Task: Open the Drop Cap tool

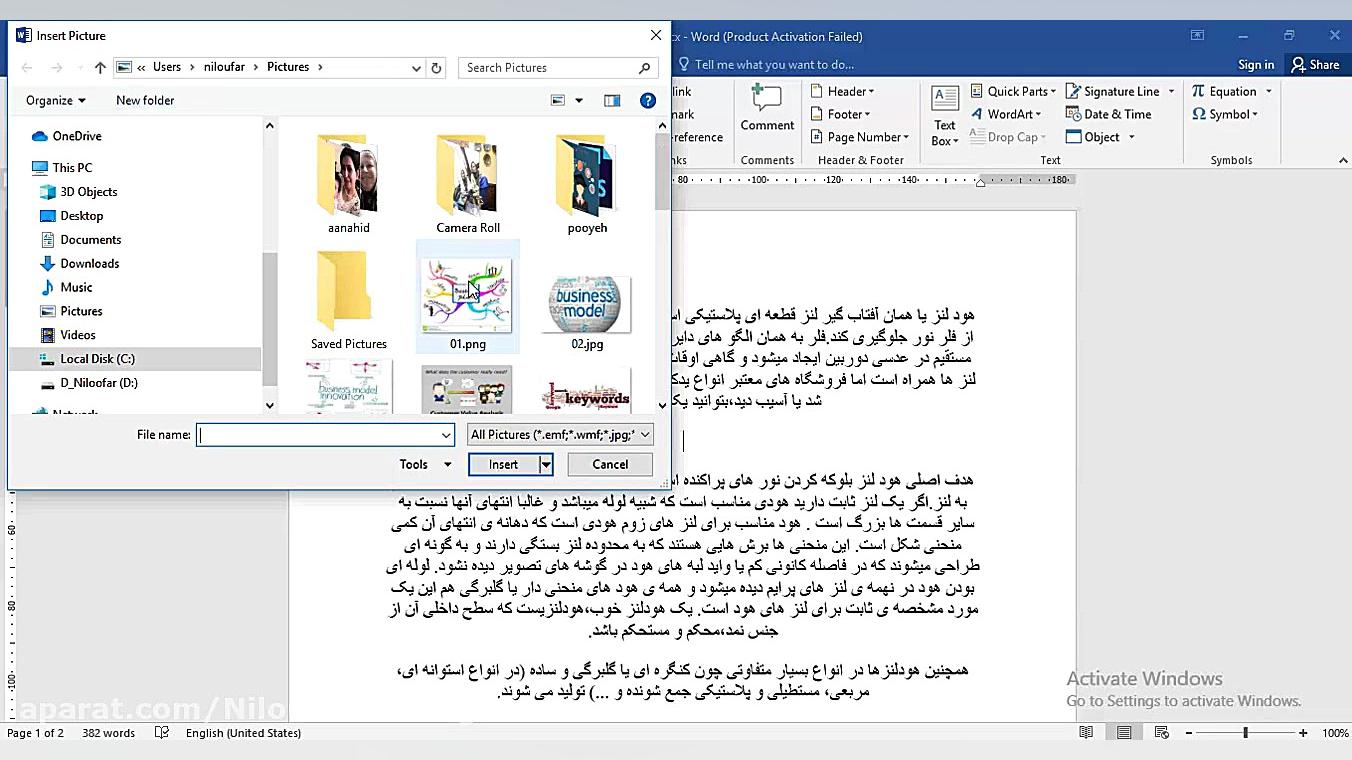Action: point(1007,137)
